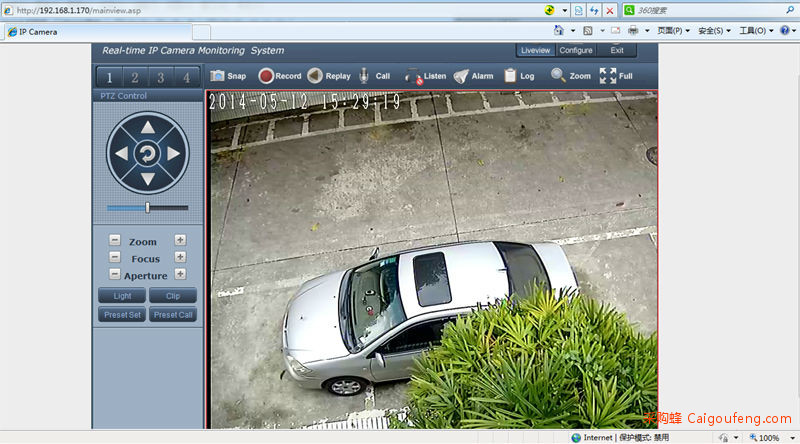Open the browser Help icon menu
This screenshot has height=444, width=800.
point(788,31)
